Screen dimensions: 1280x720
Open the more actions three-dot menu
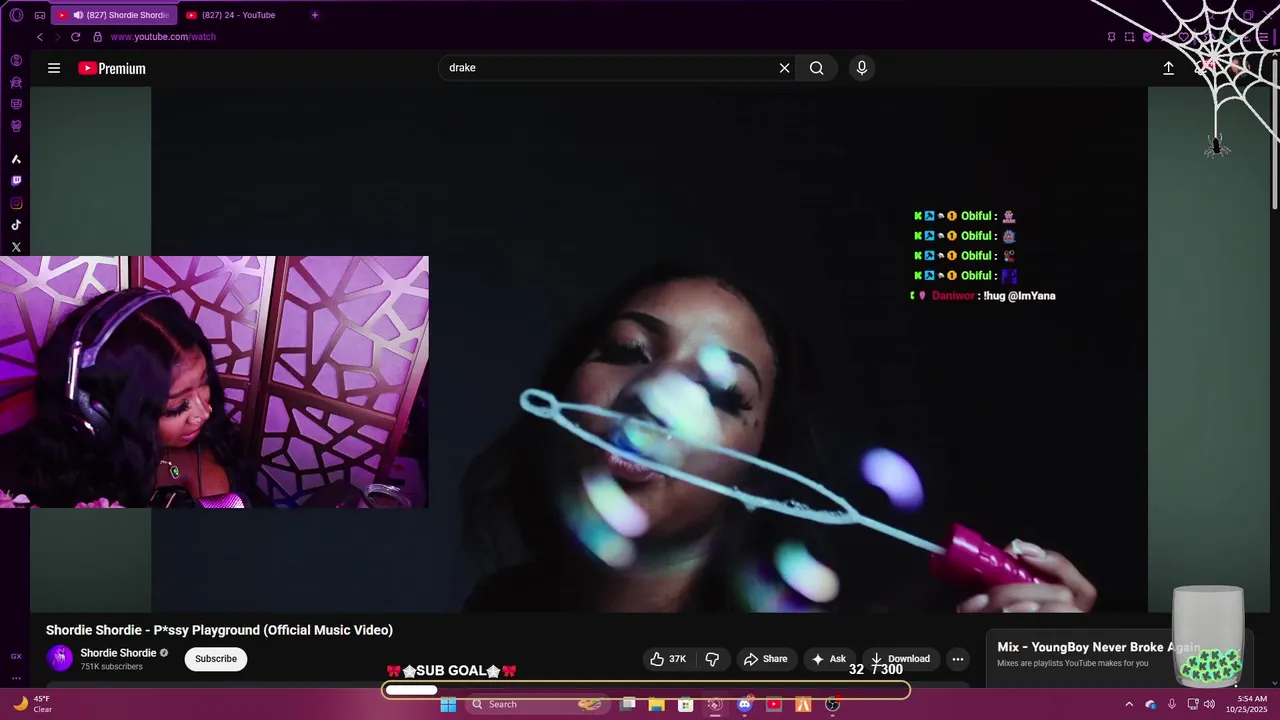pos(958,659)
